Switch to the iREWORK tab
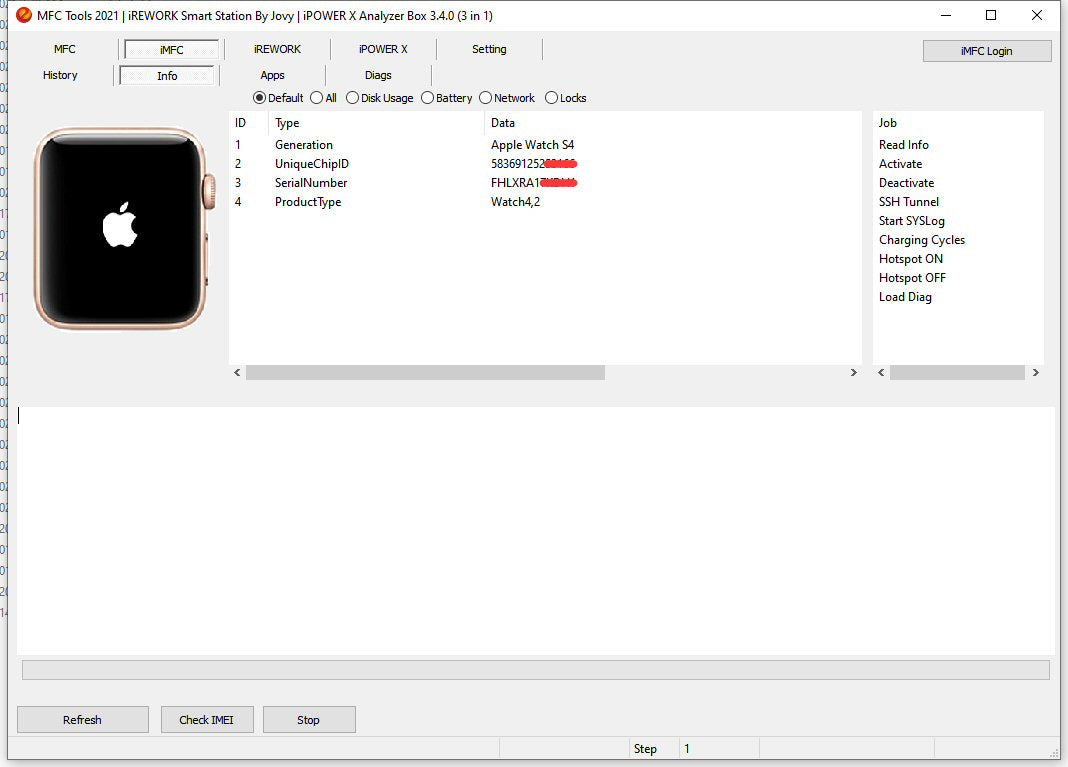The image size is (1068, 767). (277, 49)
